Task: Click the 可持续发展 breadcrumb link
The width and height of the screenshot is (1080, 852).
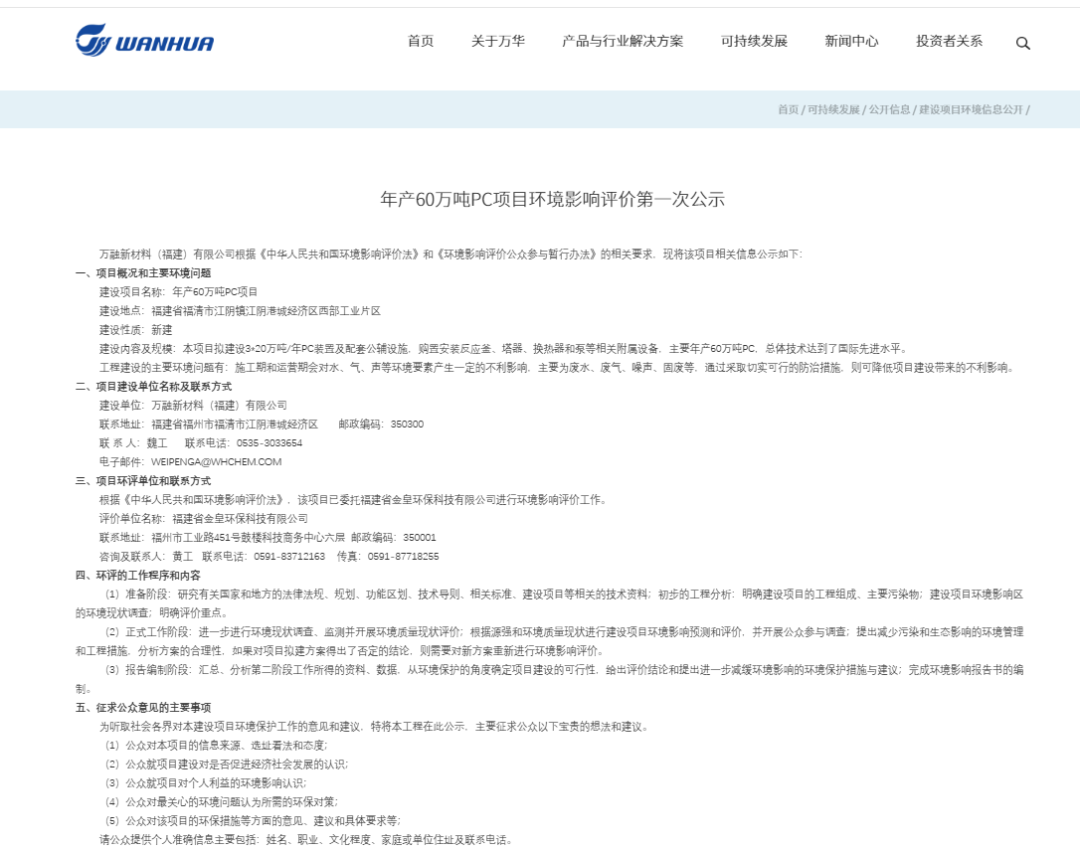Action: [833, 110]
